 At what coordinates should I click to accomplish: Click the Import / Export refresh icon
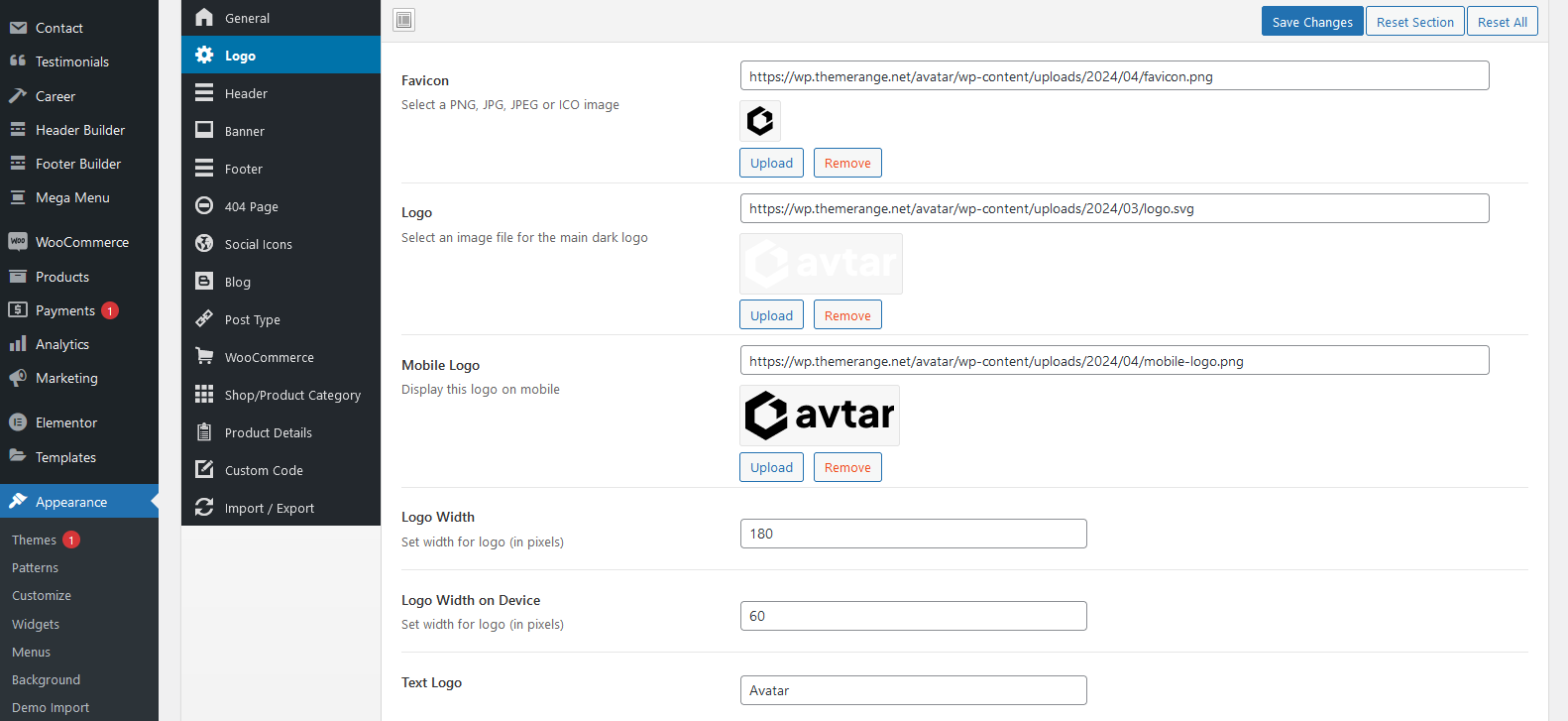click(204, 508)
